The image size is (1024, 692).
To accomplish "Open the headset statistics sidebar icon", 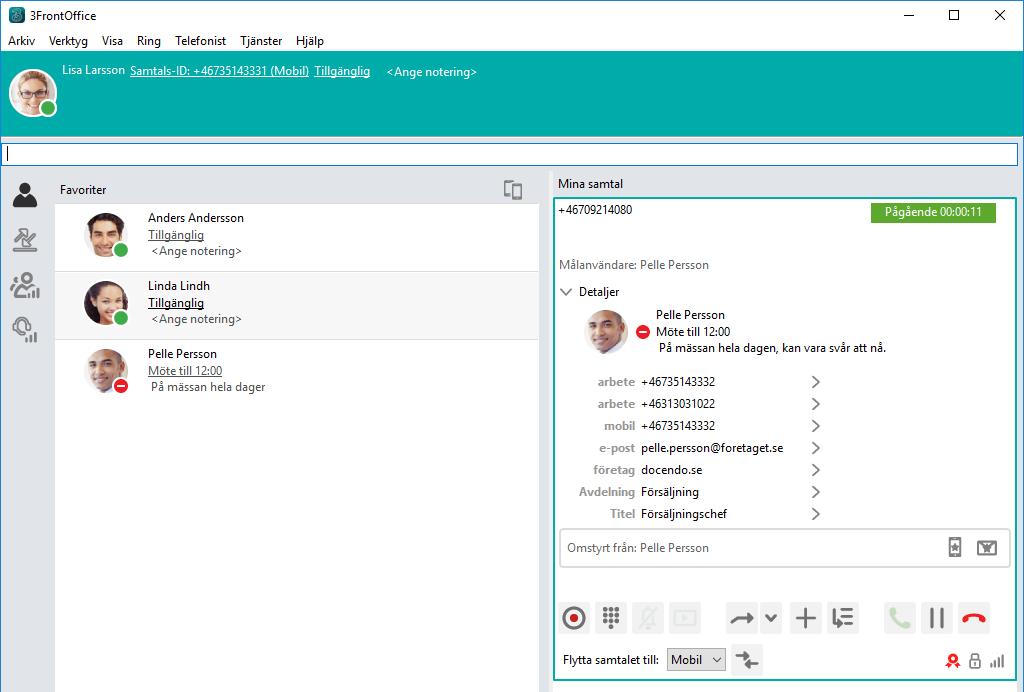I will pos(25,330).
